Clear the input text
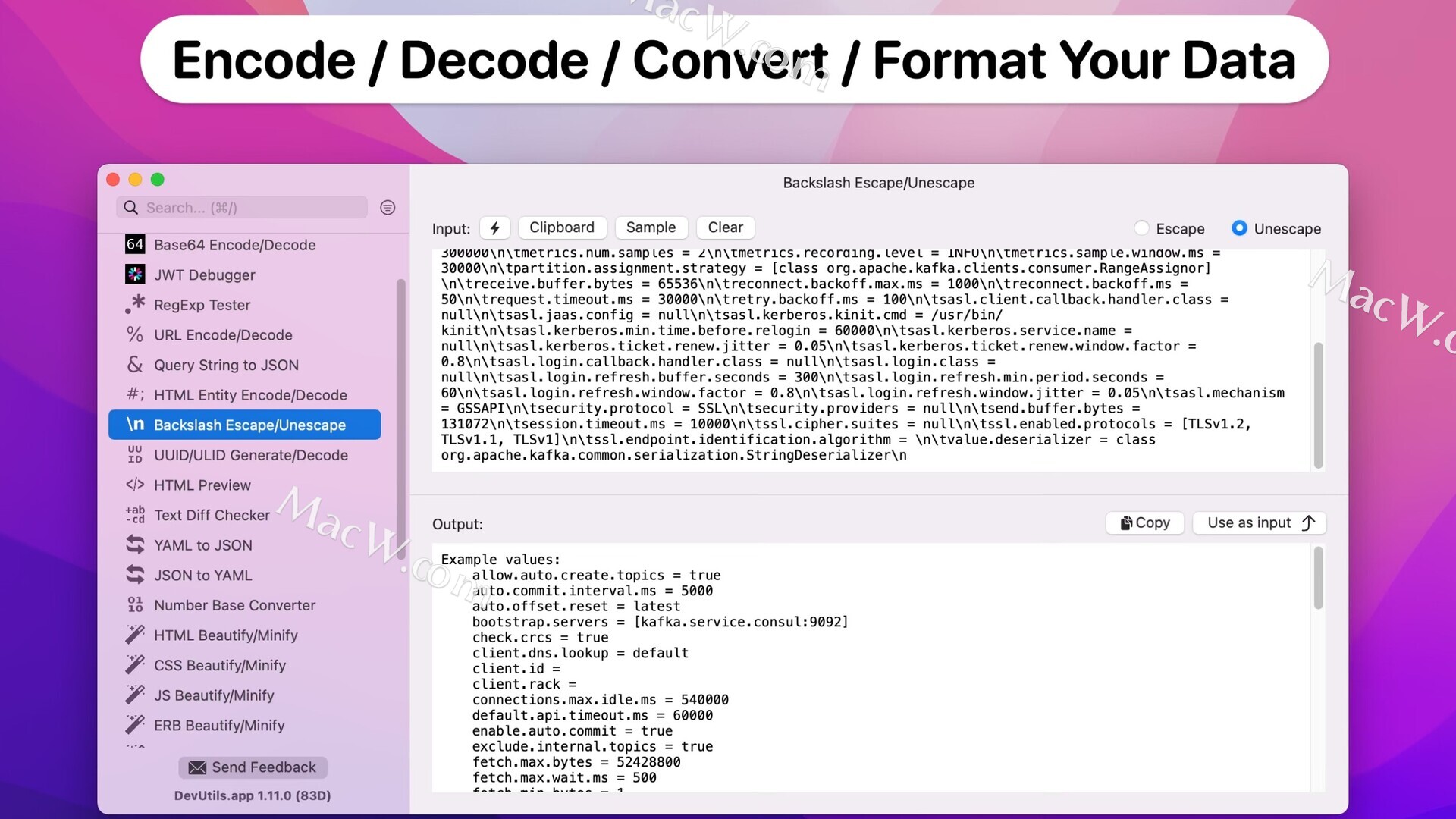The image size is (1456, 819). 725,227
